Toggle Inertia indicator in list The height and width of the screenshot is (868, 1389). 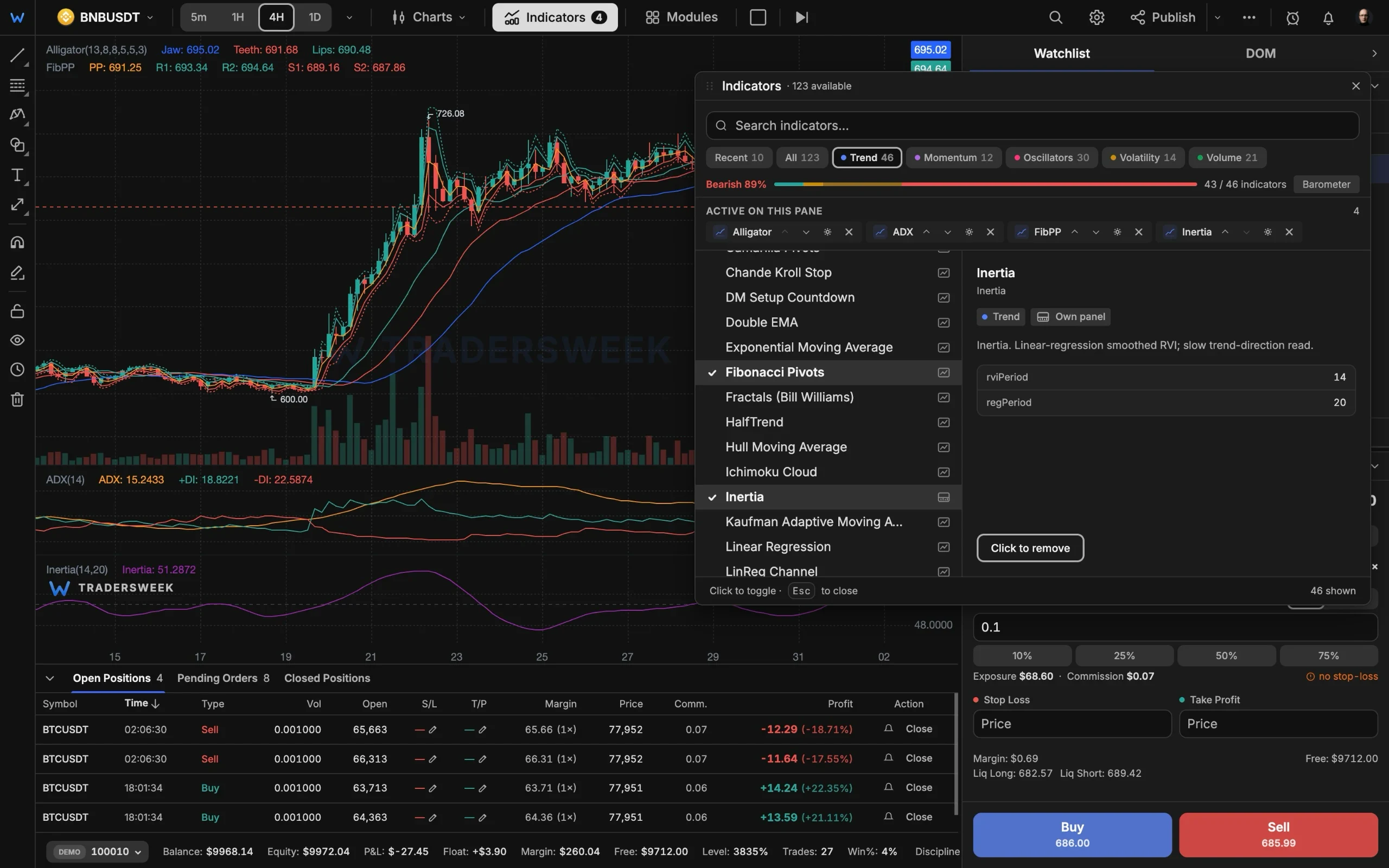tap(827, 497)
